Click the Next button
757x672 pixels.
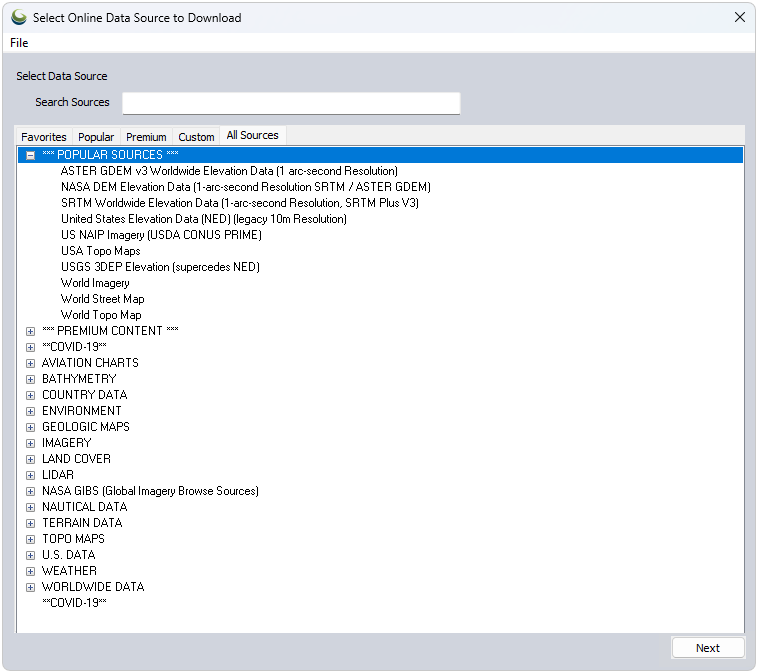pos(707,648)
